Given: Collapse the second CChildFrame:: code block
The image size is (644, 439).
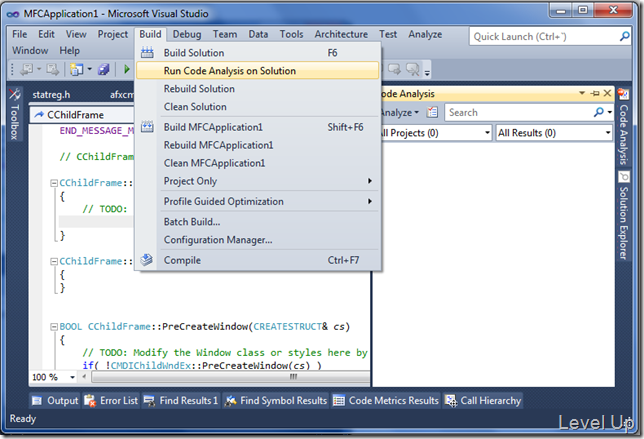Looking at the screenshot, I should (x=54, y=261).
